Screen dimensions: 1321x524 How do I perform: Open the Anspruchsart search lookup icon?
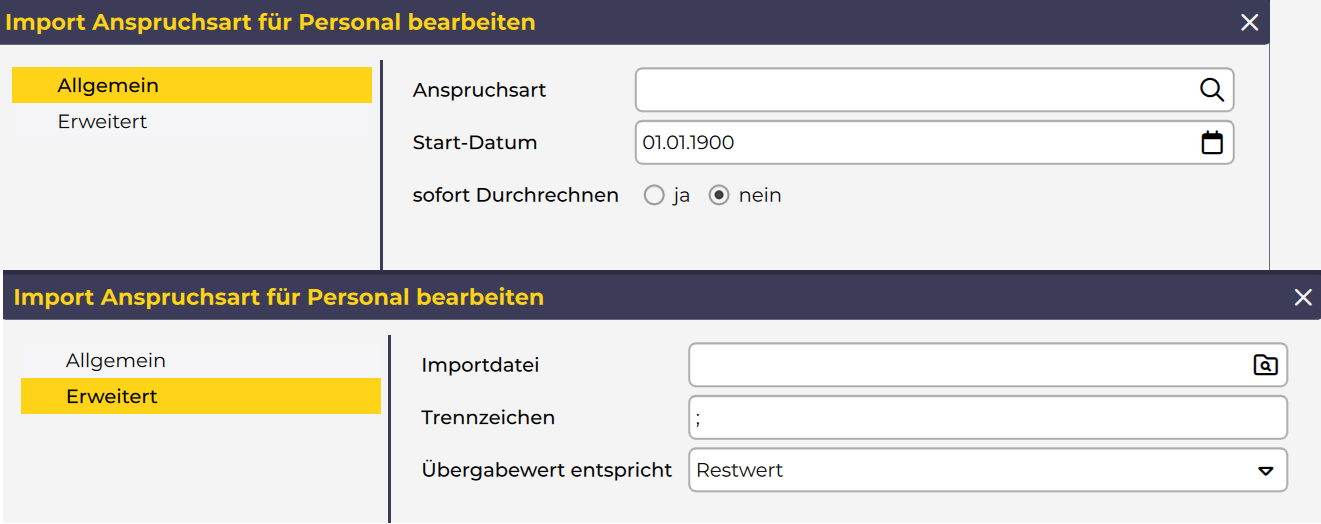pyautogui.click(x=1212, y=90)
